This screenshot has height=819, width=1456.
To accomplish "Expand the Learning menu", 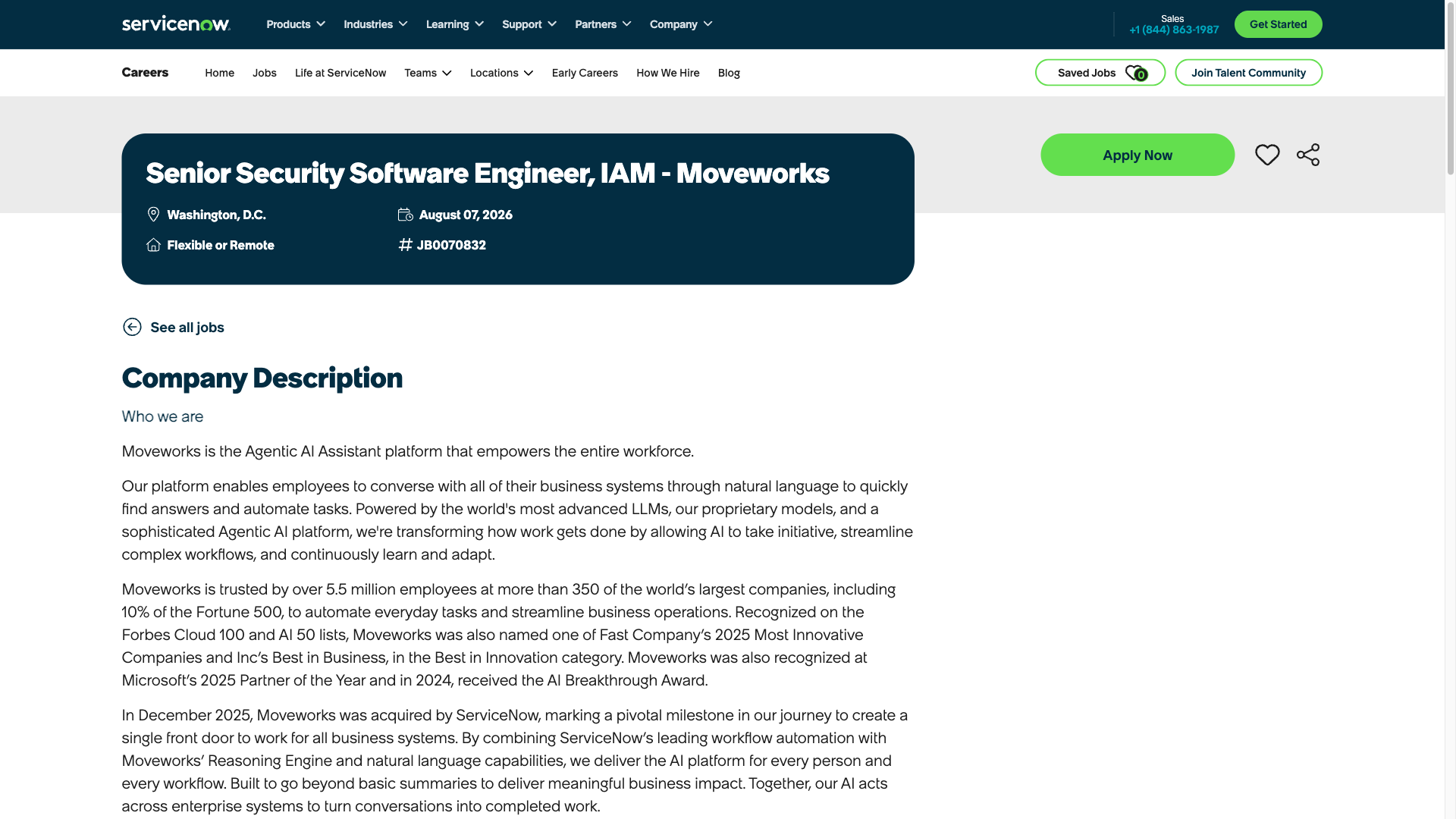I will (x=455, y=24).
